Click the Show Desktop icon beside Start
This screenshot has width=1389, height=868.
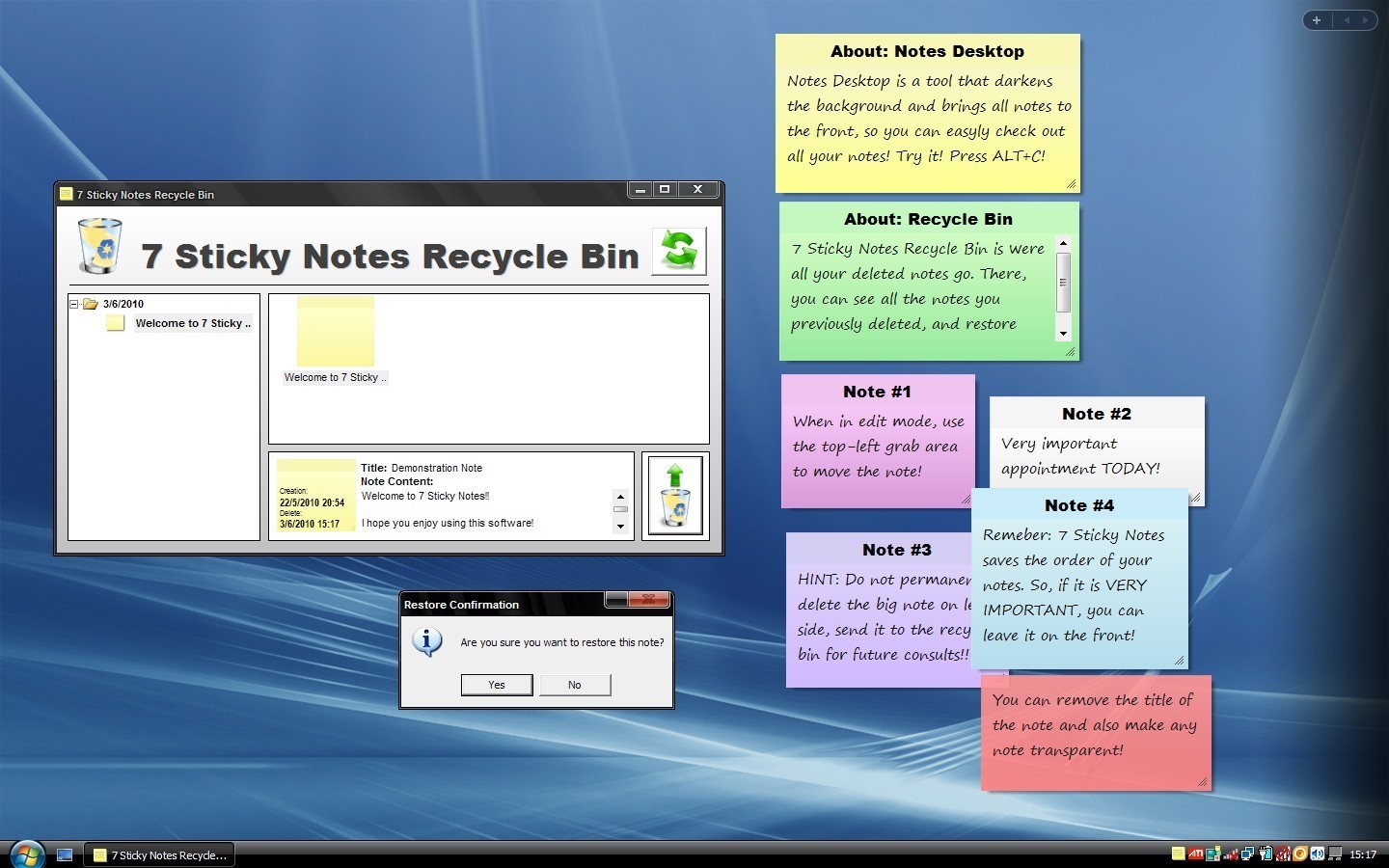click(64, 854)
